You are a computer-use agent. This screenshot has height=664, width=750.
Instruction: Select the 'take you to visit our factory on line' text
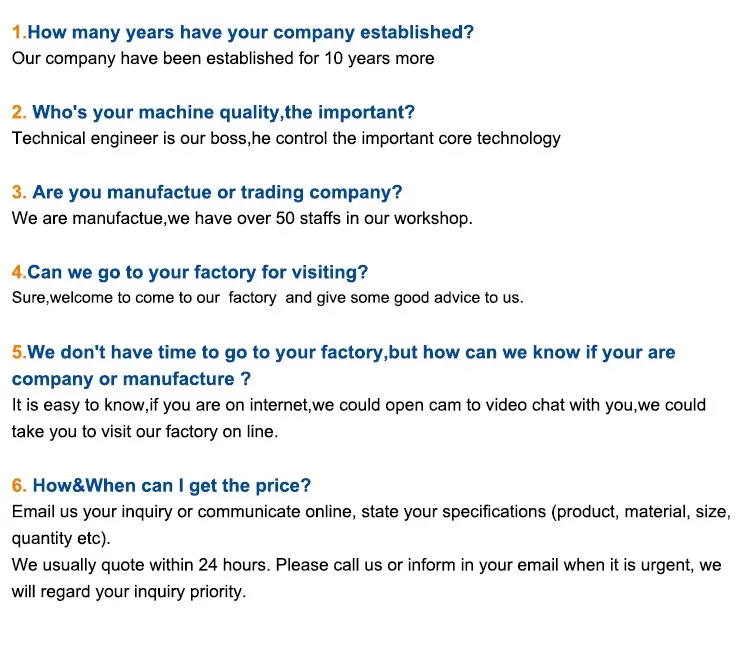[x=145, y=432]
